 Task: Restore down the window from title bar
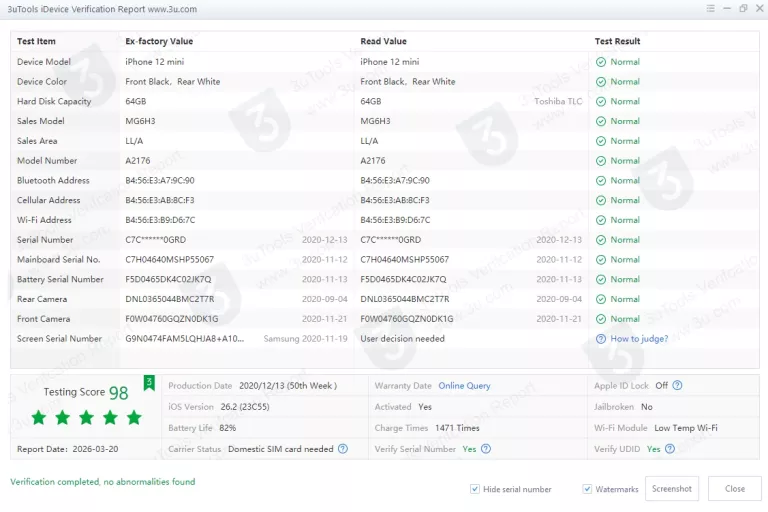(743, 9)
